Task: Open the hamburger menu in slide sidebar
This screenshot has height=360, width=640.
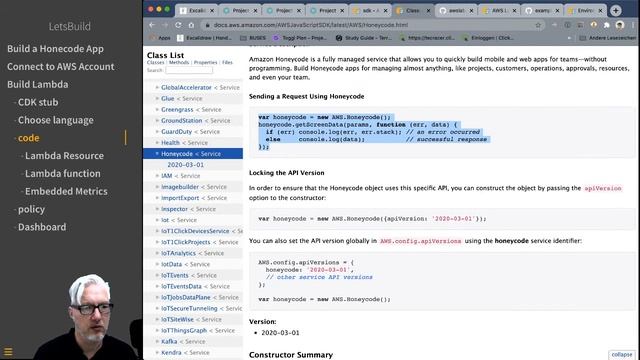Action: [x=8, y=352]
